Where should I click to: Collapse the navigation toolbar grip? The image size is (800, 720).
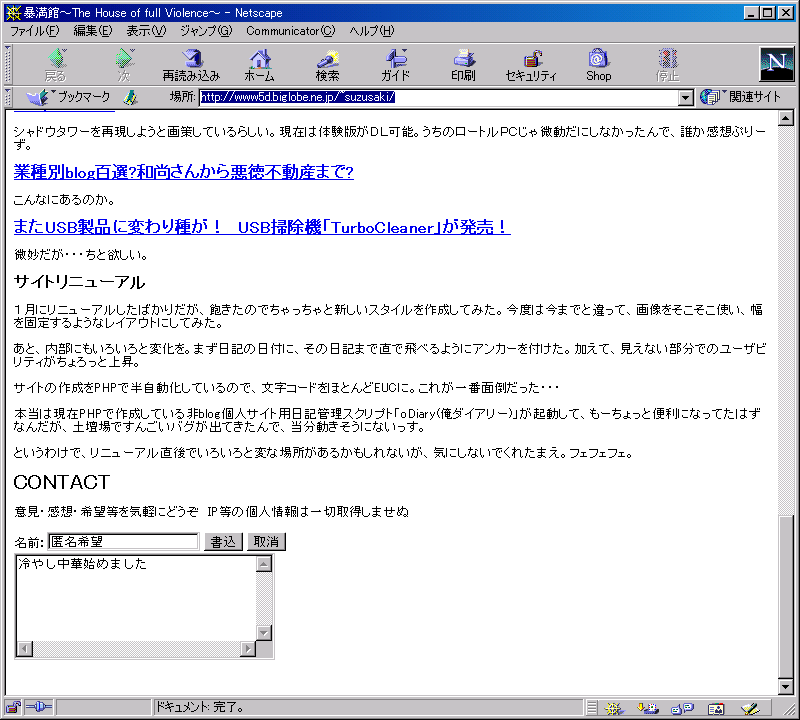click(x=8, y=65)
